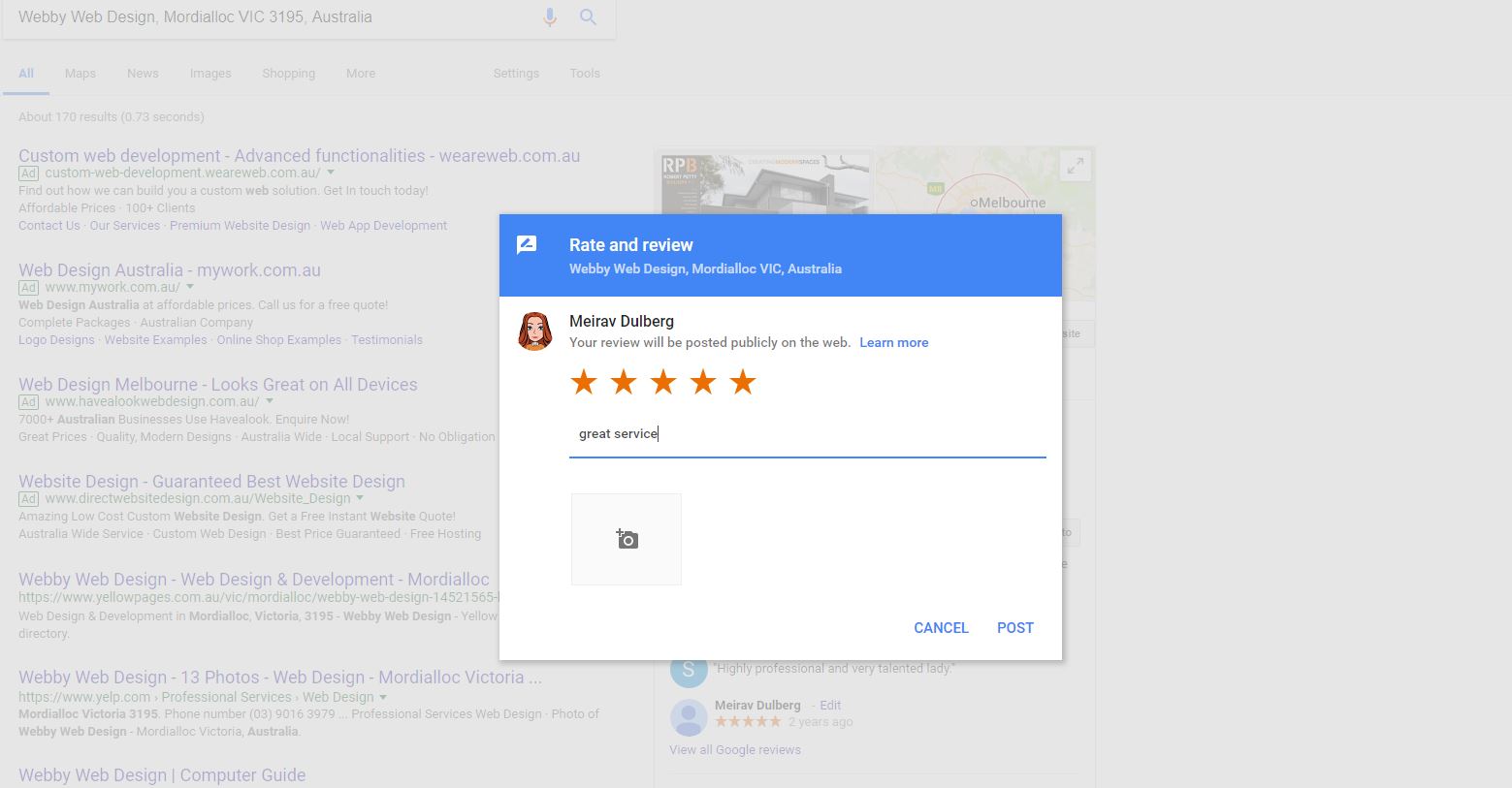Open Website Design Guaranteed Best result
This screenshot has width=1512, height=788.
click(211, 482)
